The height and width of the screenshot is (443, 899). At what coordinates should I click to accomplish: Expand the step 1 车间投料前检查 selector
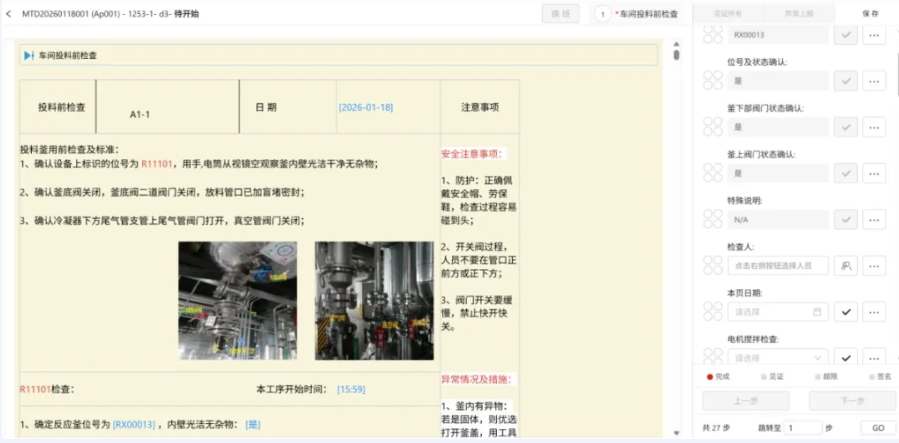click(640, 14)
